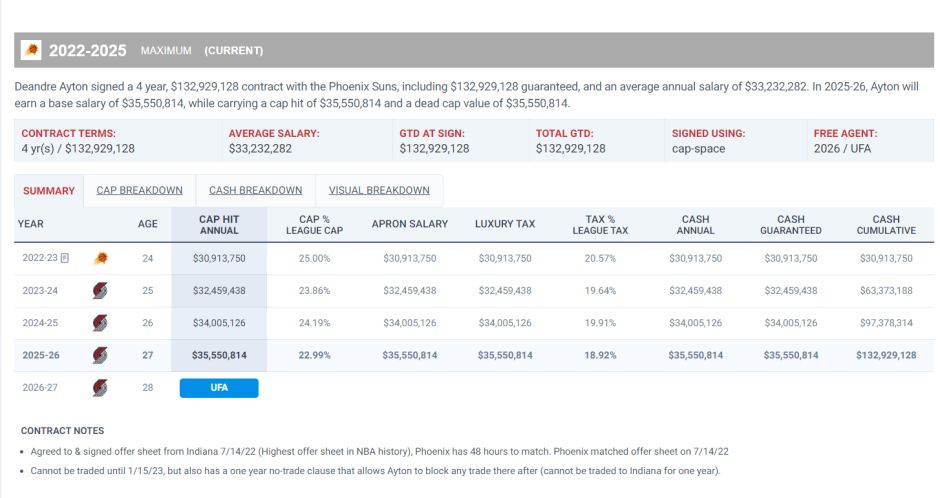Click the Cap Hit Annual column header
The width and height of the screenshot is (940, 498).
(x=219, y=224)
